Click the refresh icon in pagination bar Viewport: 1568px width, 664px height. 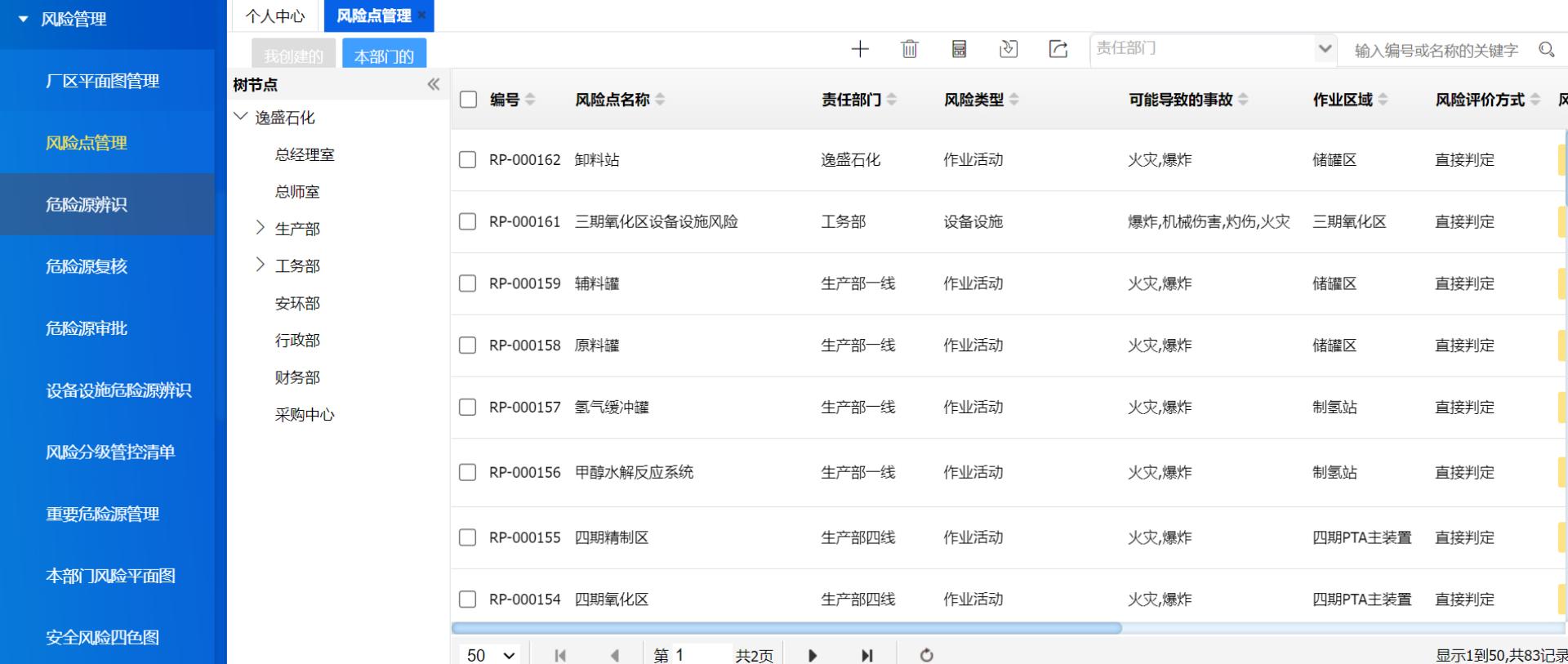926,655
